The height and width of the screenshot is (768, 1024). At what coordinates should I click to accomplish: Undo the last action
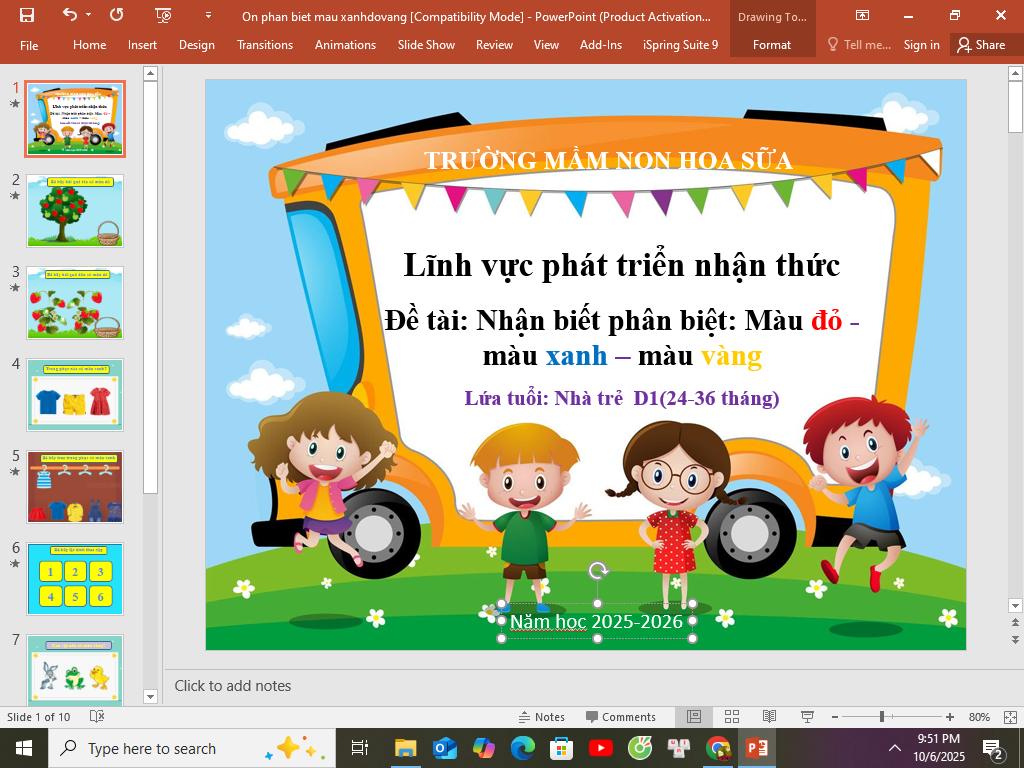(69, 15)
